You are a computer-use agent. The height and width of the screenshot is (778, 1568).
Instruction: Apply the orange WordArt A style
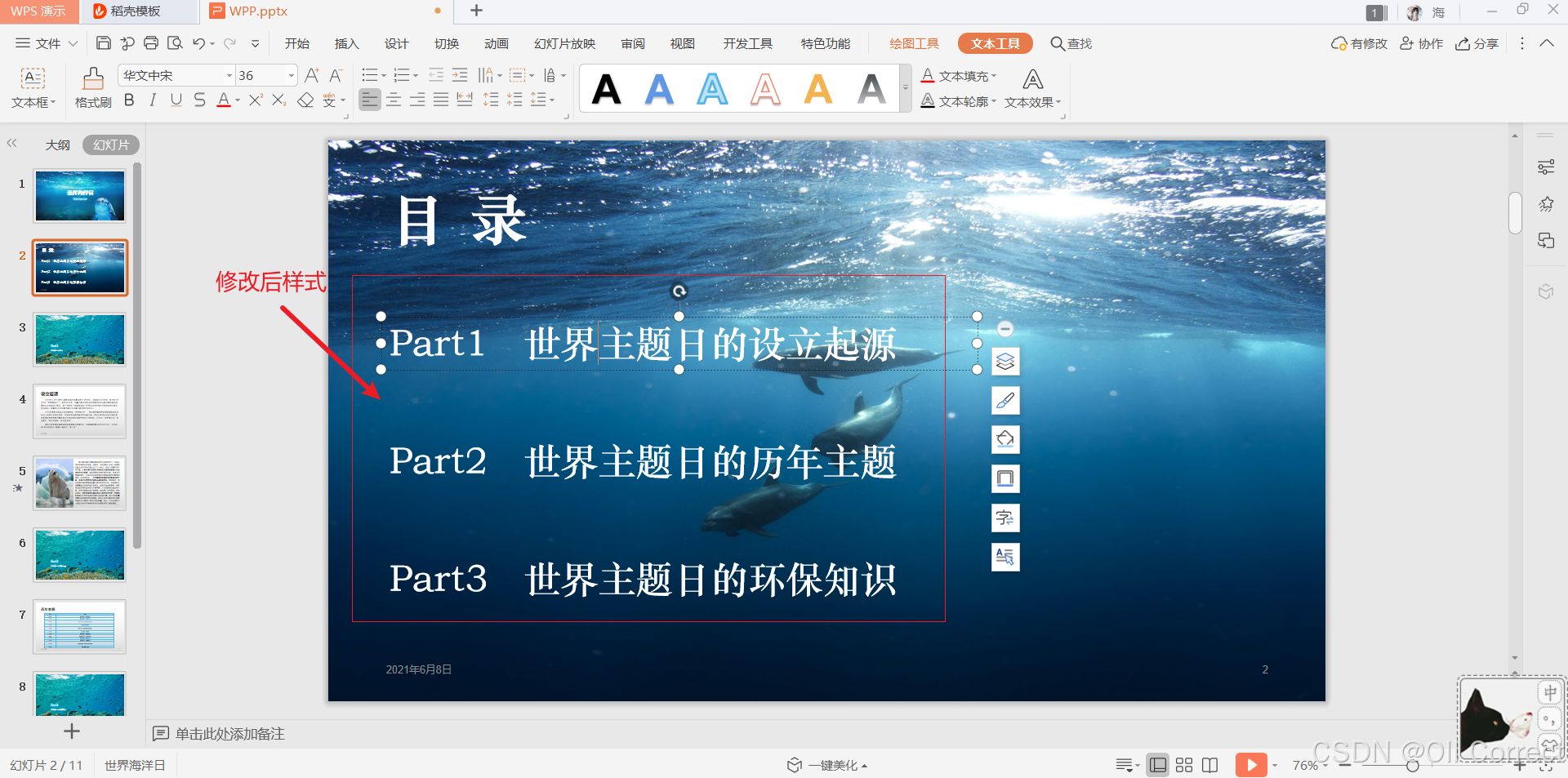(x=818, y=89)
